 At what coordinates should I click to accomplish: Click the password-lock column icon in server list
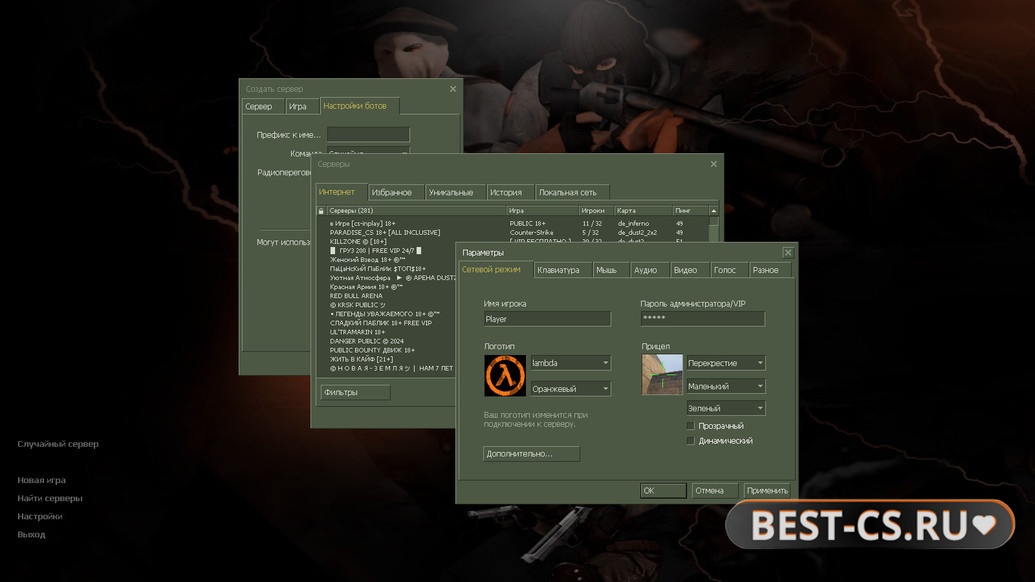tap(321, 211)
